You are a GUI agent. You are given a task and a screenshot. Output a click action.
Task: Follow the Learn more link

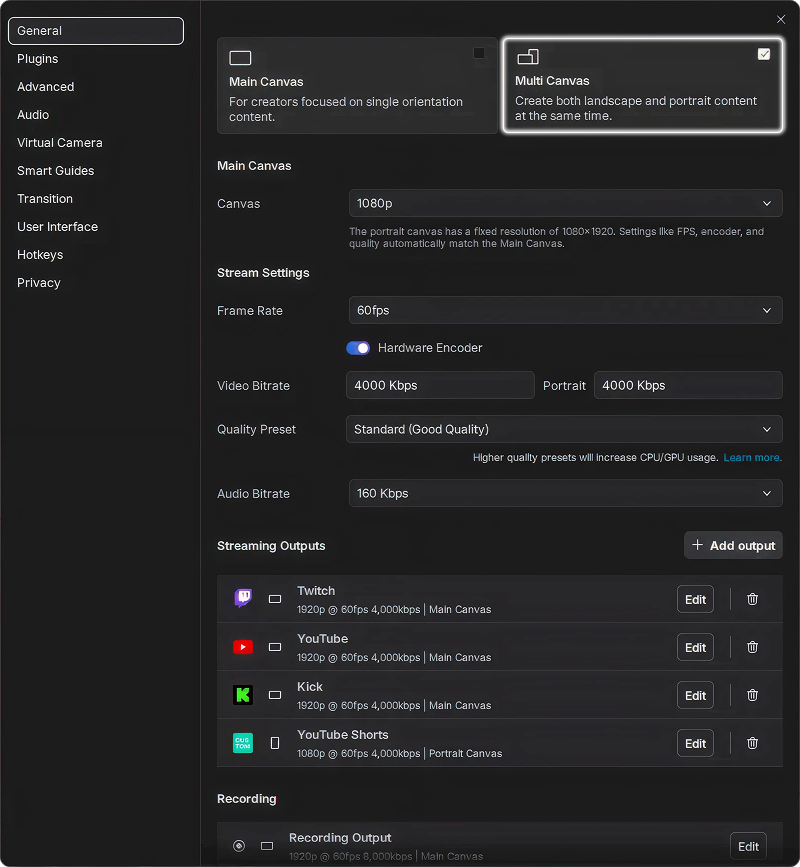pos(752,457)
